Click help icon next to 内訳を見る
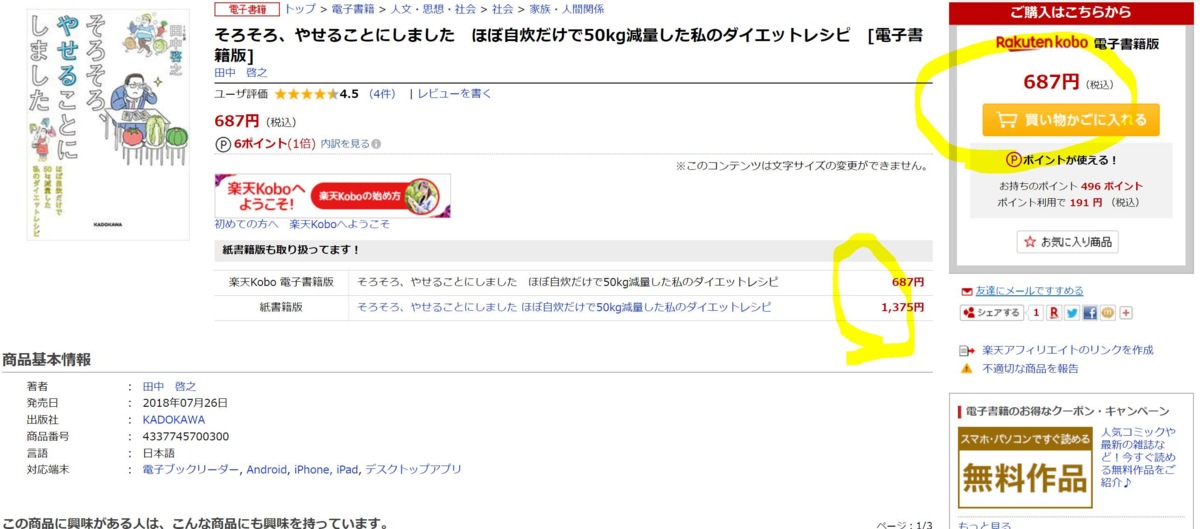Image resolution: width=1200 pixels, height=529 pixels. click(x=376, y=144)
